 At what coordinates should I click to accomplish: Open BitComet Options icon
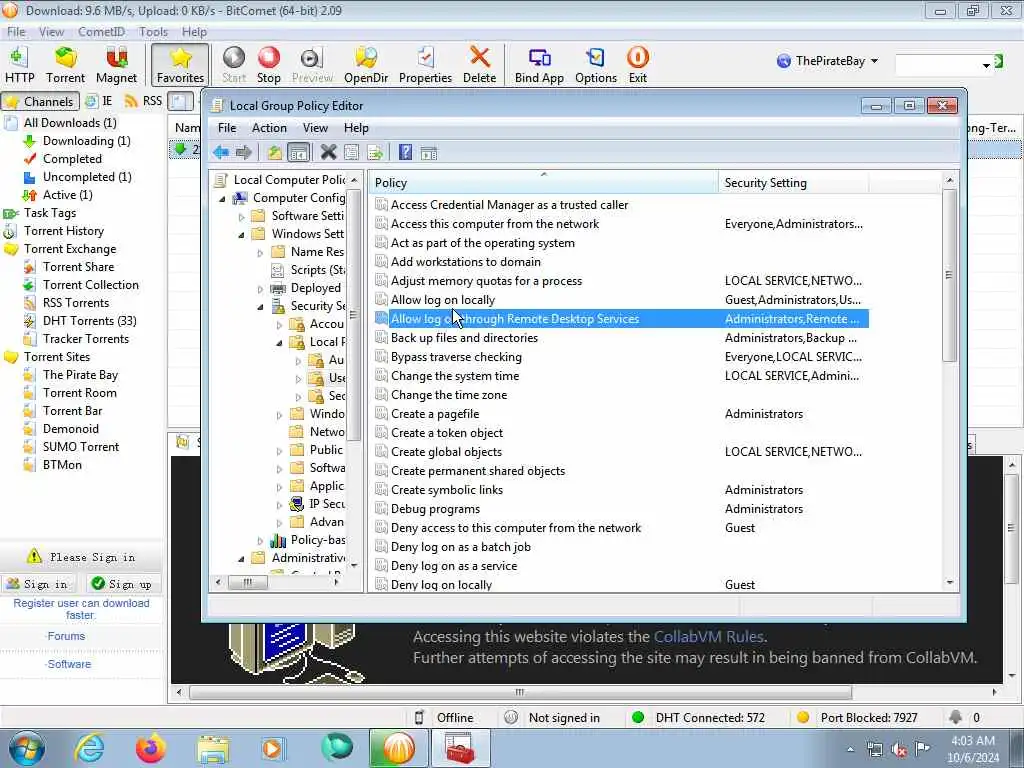click(596, 65)
